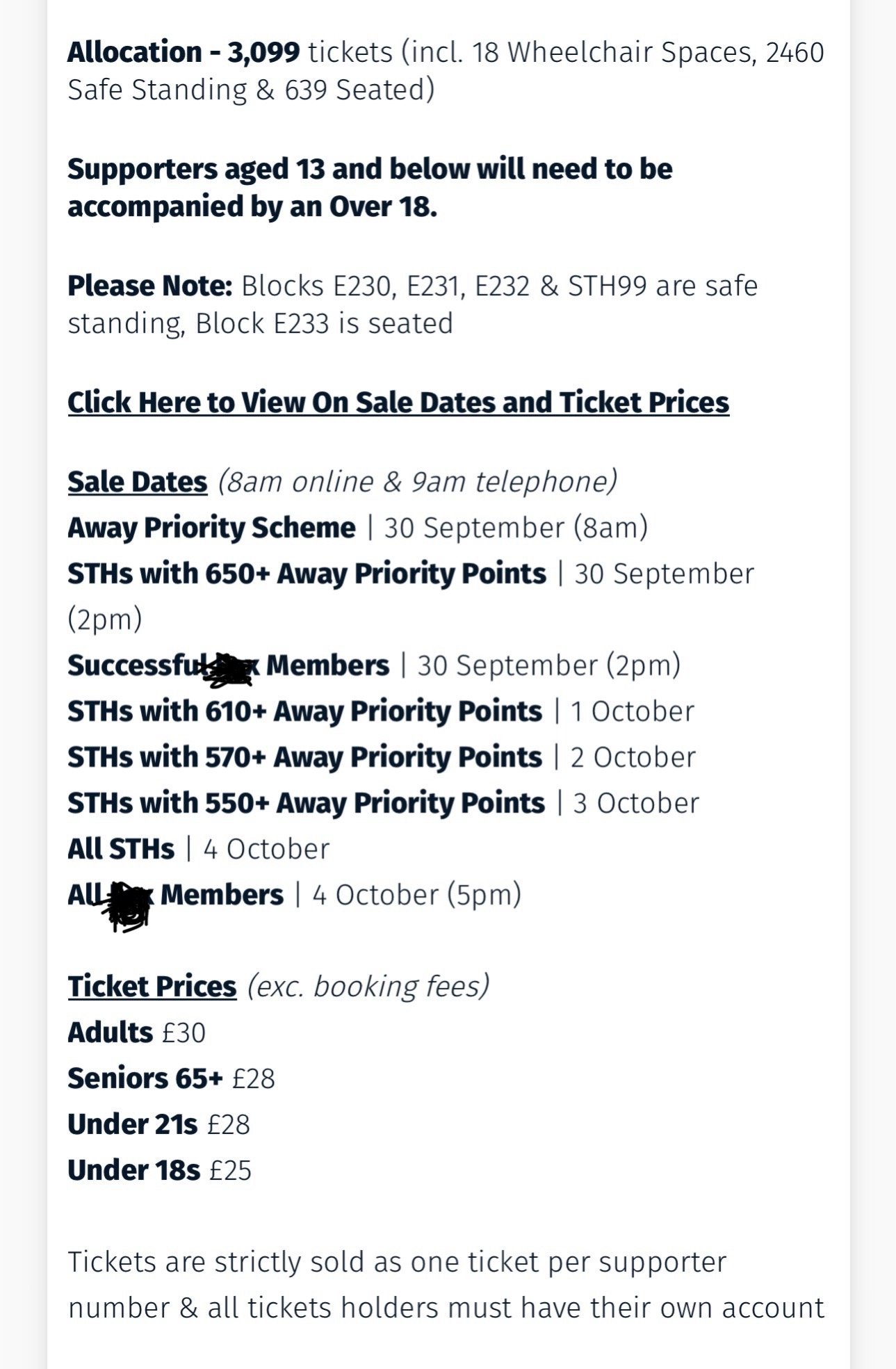
Task: Click the STHs with 570+ Away Priority Points entry
Action: (382, 757)
